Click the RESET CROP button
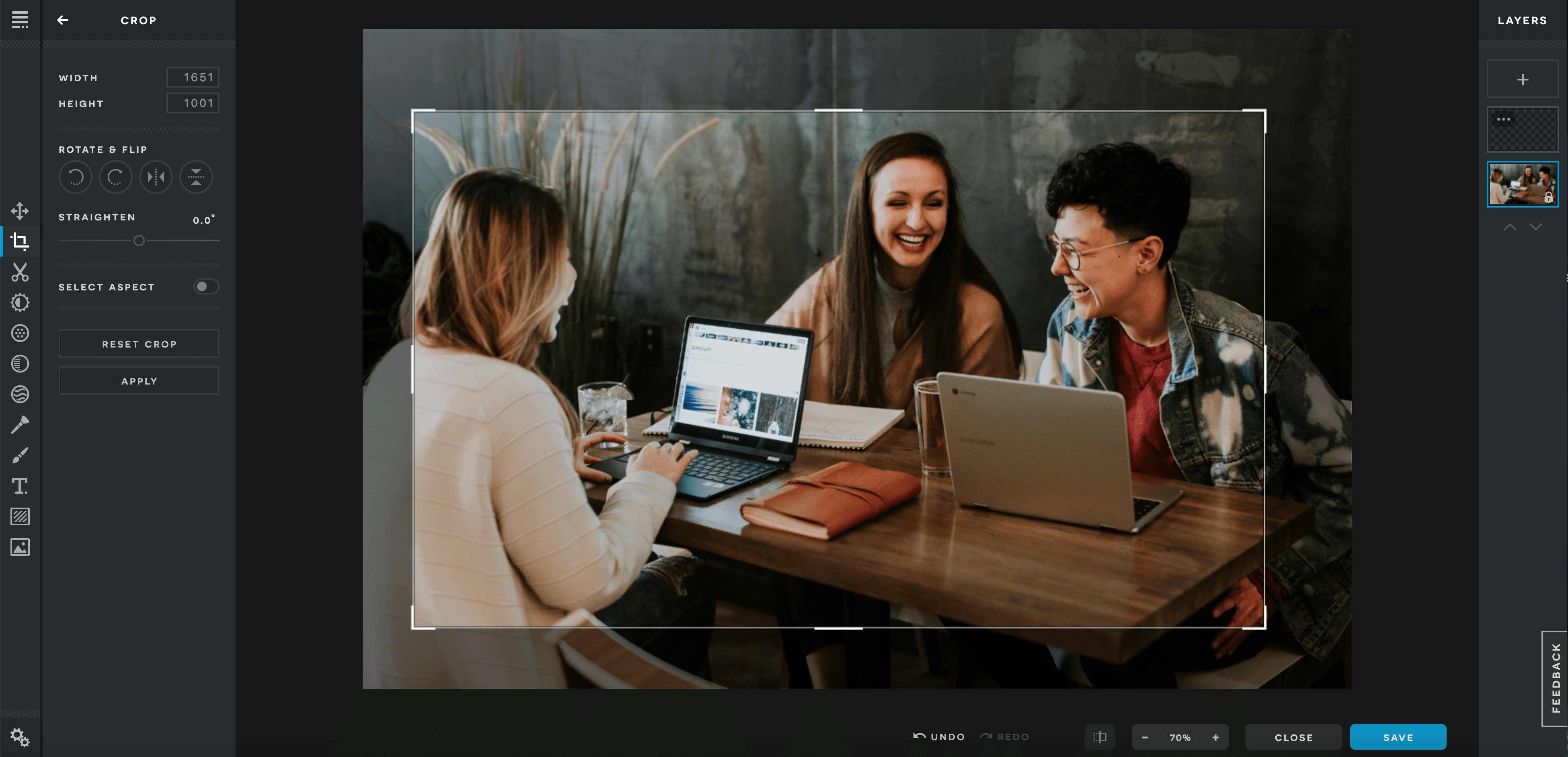This screenshot has width=1568, height=757. click(x=140, y=344)
